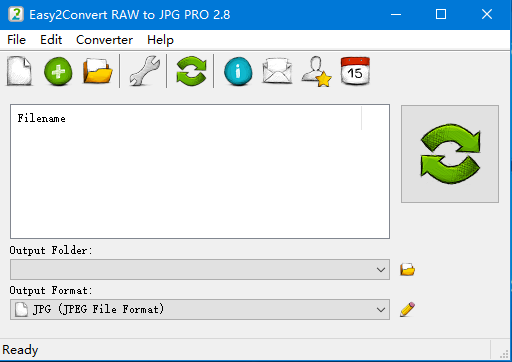Click the Filename column header
The image size is (512, 362).
coord(187,118)
